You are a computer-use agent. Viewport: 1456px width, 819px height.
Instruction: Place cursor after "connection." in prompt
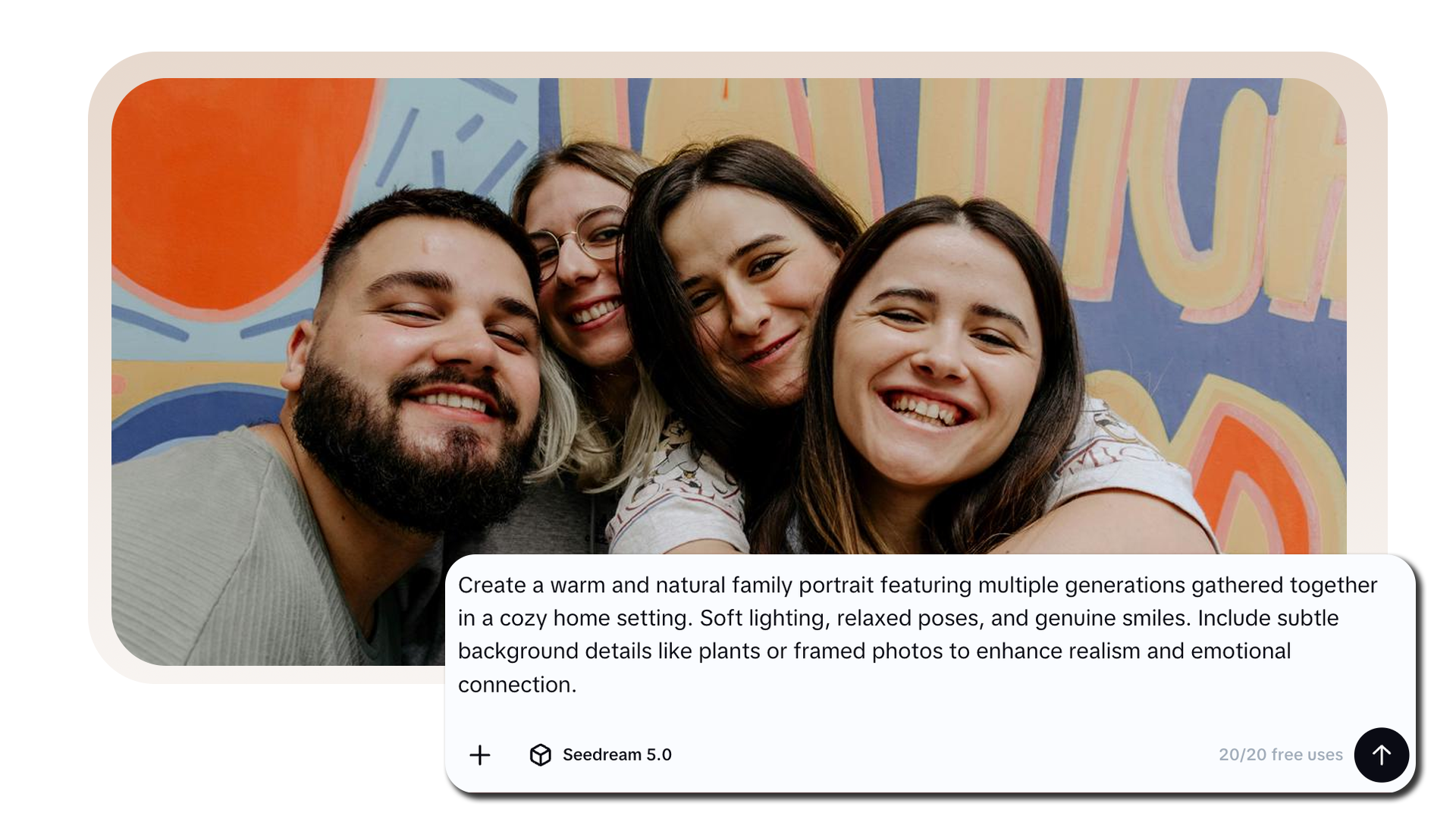click(x=578, y=685)
